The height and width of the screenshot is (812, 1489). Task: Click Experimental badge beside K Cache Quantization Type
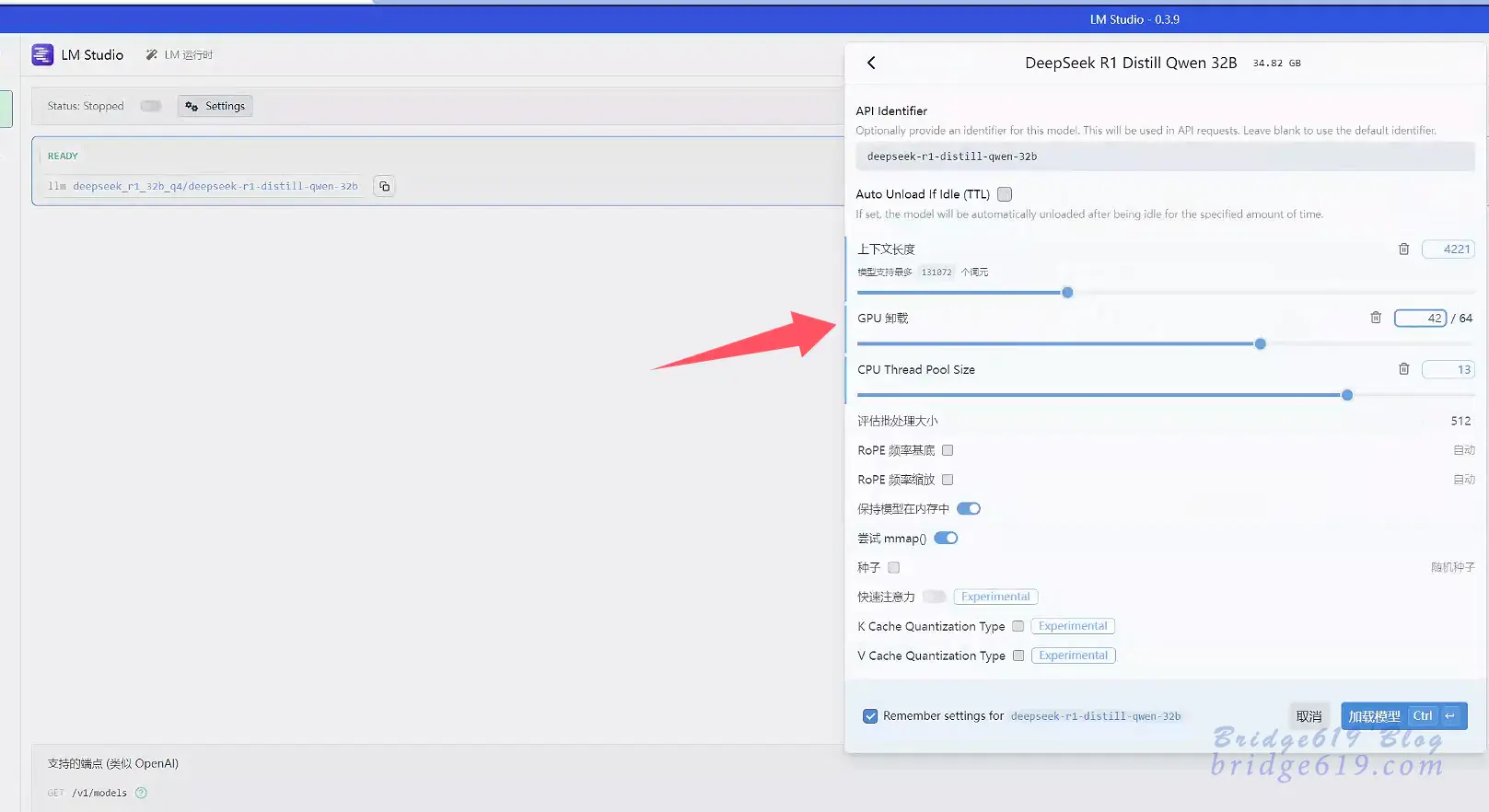click(1073, 626)
